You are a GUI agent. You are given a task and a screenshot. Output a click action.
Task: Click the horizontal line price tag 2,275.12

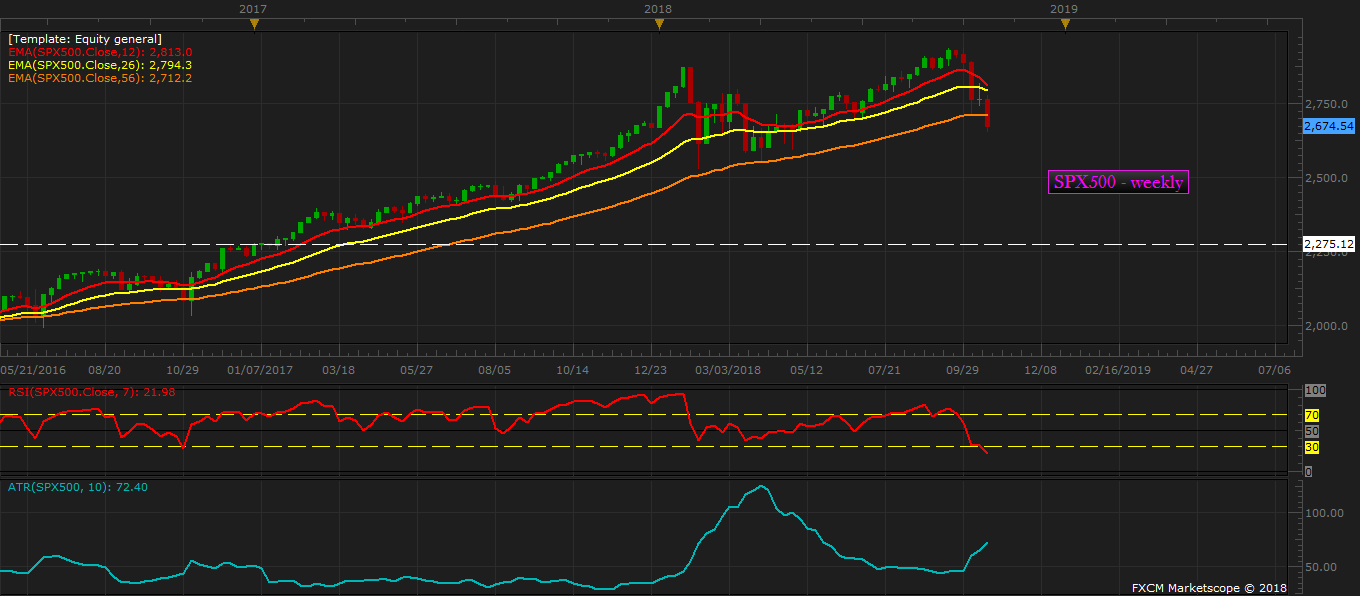pos(1329,244)
